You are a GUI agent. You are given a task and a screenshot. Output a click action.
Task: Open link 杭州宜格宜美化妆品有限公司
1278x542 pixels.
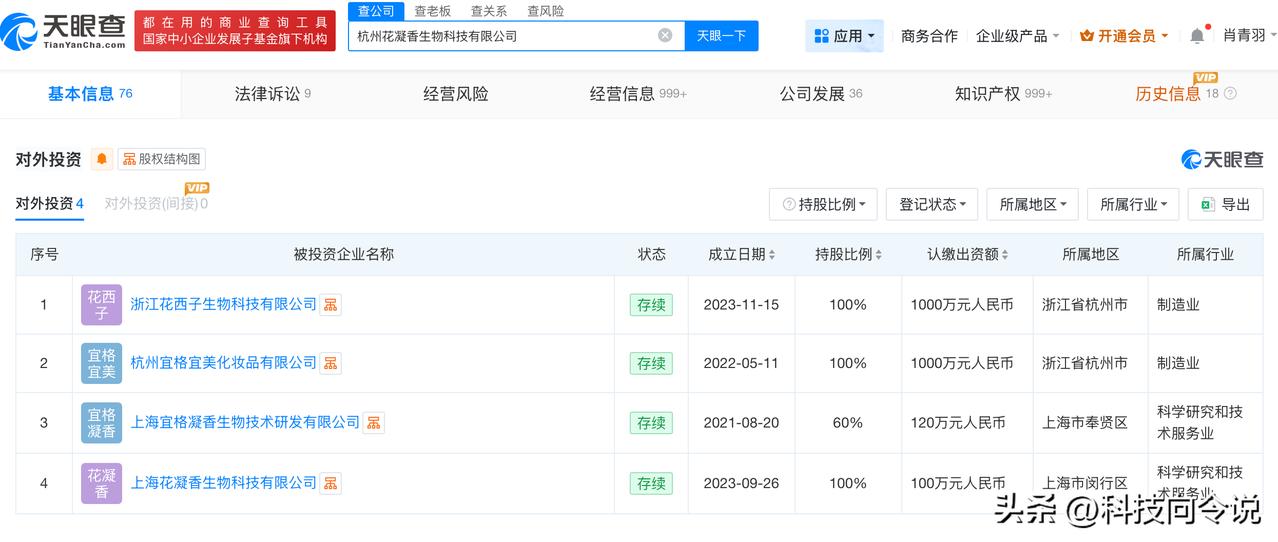223,364
